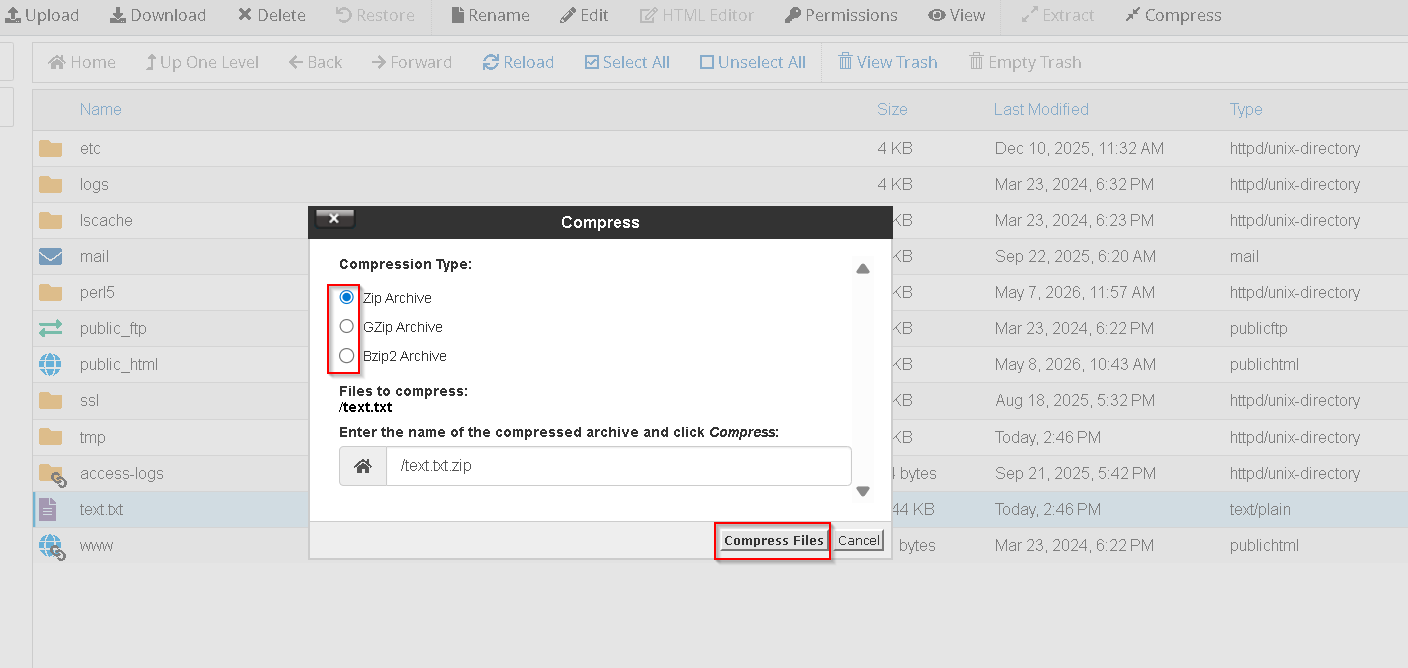Cancel the Compress dialog

click(859, 540)
